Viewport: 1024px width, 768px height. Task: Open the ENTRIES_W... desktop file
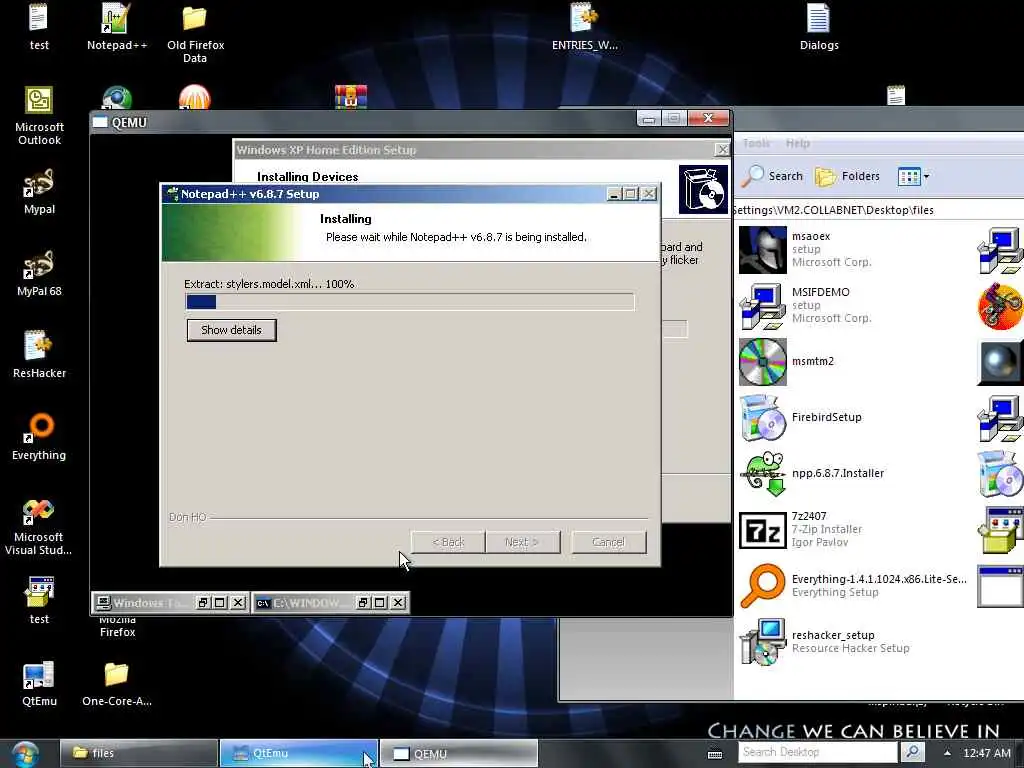(584, 26)
